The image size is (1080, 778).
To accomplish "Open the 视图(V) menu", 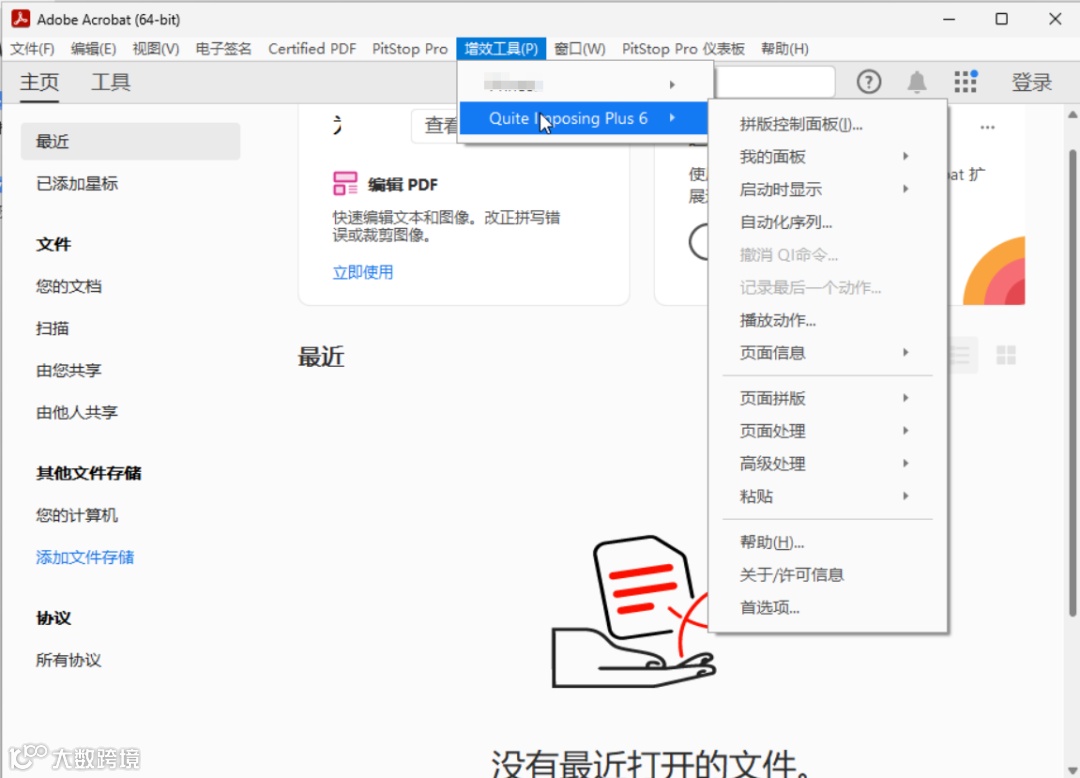I will [156, 49].
